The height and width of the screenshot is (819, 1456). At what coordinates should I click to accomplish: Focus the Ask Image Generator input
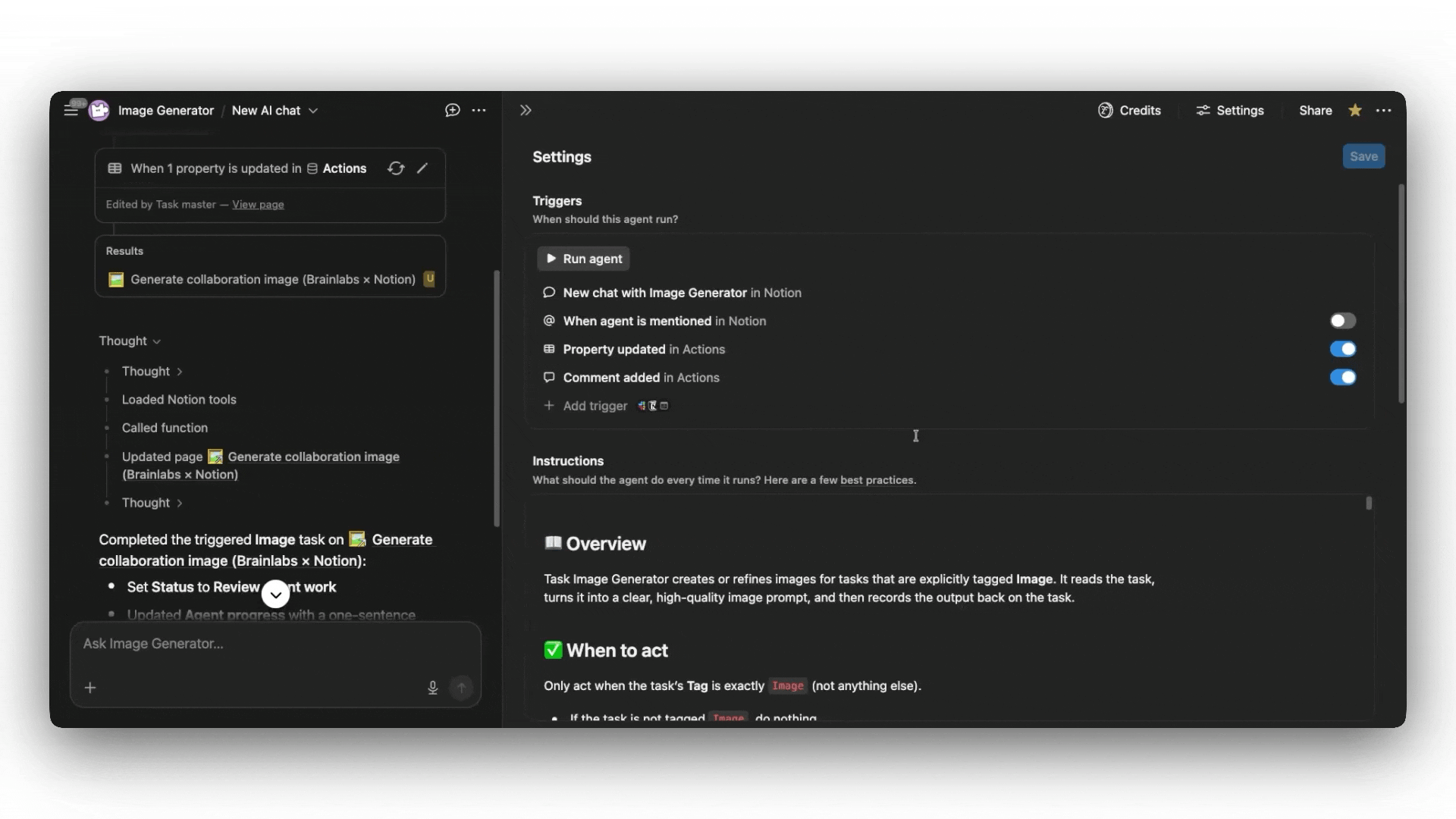click(275, 644)
